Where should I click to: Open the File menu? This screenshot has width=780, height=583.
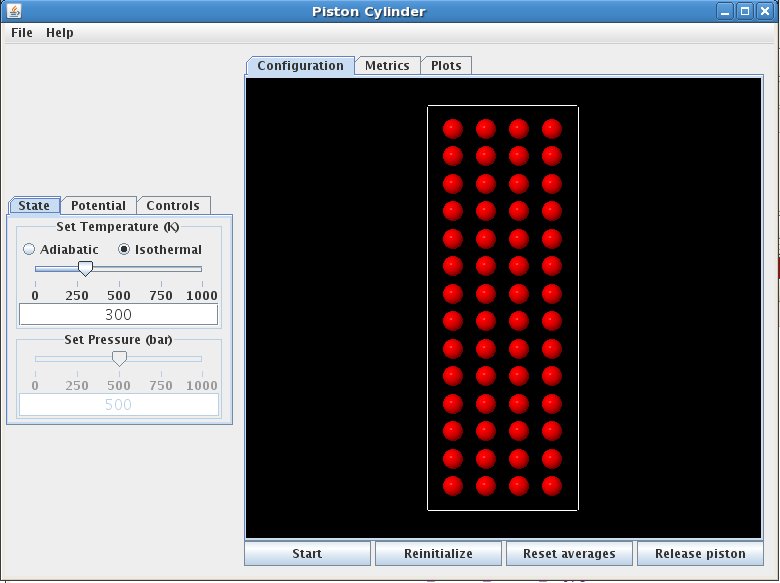pos(22,33)
